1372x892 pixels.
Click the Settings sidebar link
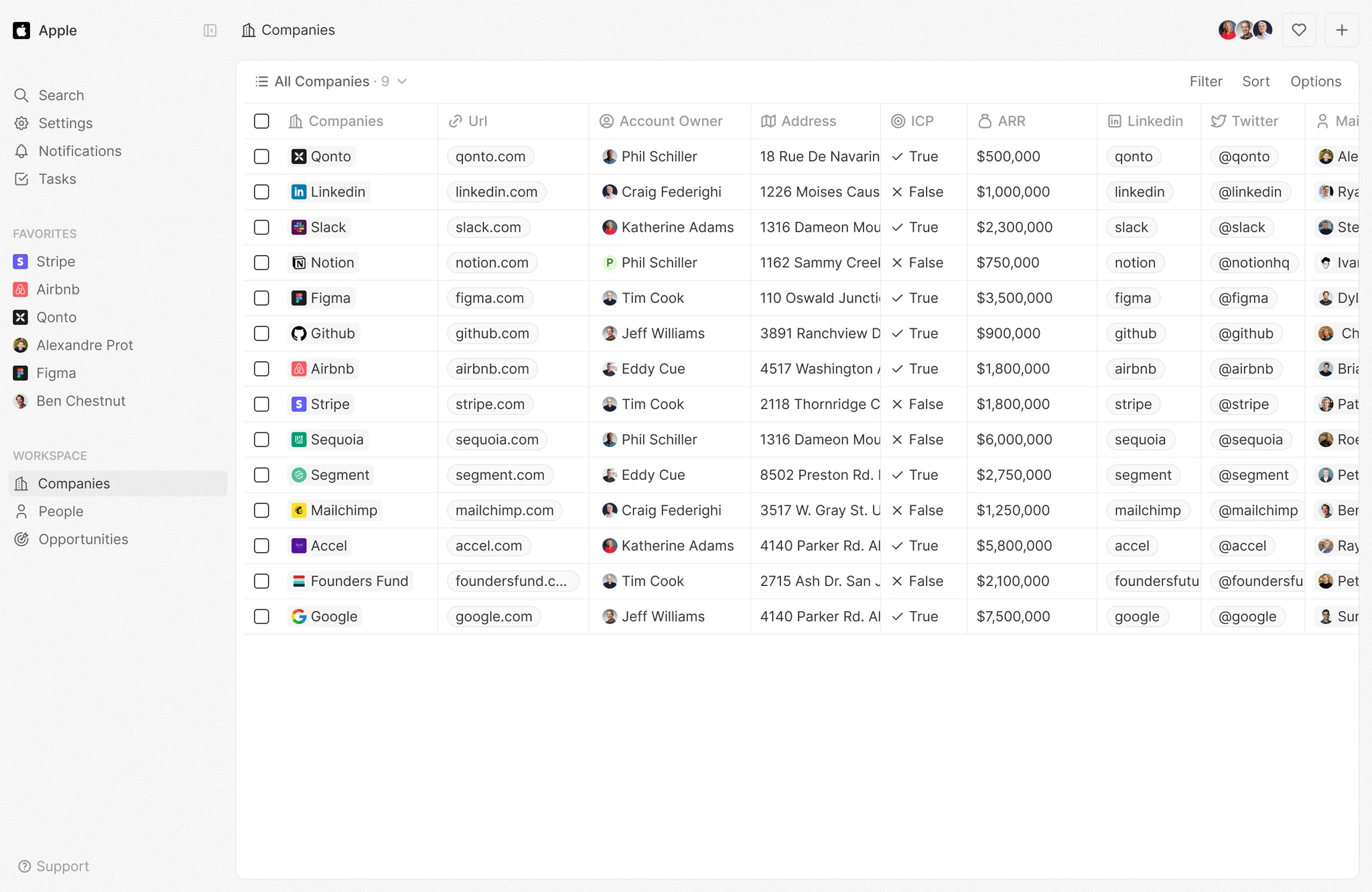65,122
